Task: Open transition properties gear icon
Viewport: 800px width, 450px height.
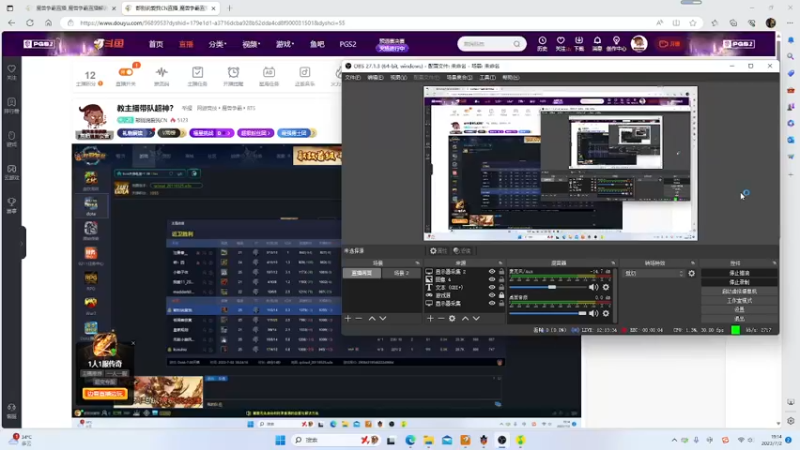Action: pyautogui.click(x=691, y=273)
